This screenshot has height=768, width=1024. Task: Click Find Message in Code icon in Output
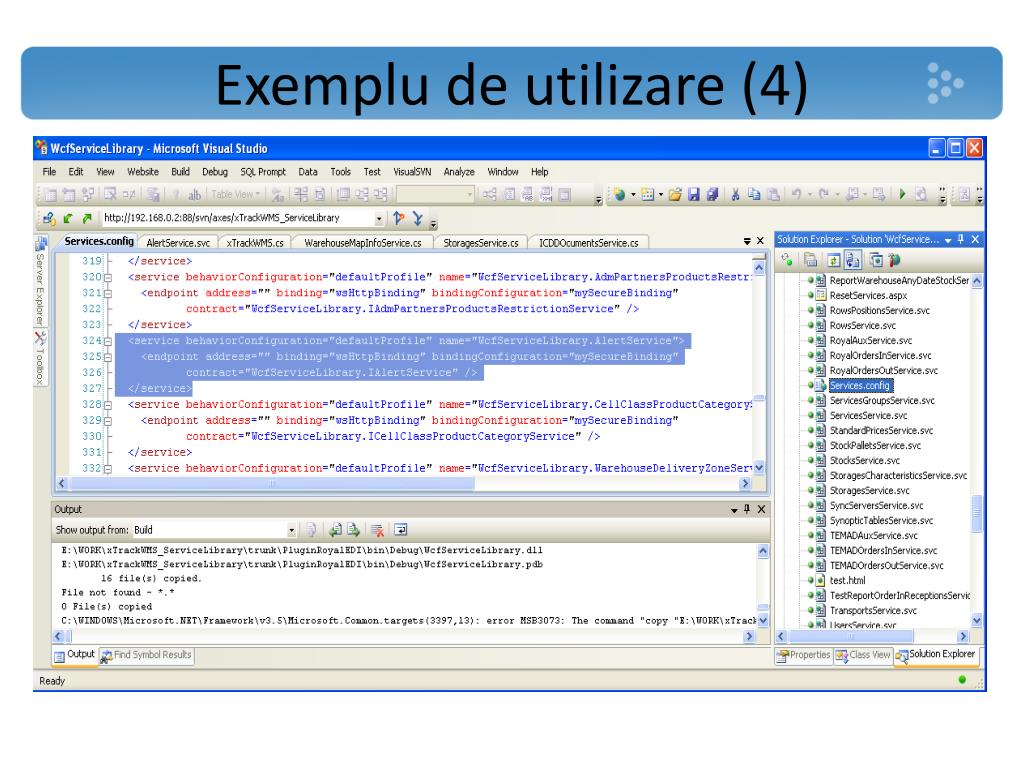tap(312, 530)
